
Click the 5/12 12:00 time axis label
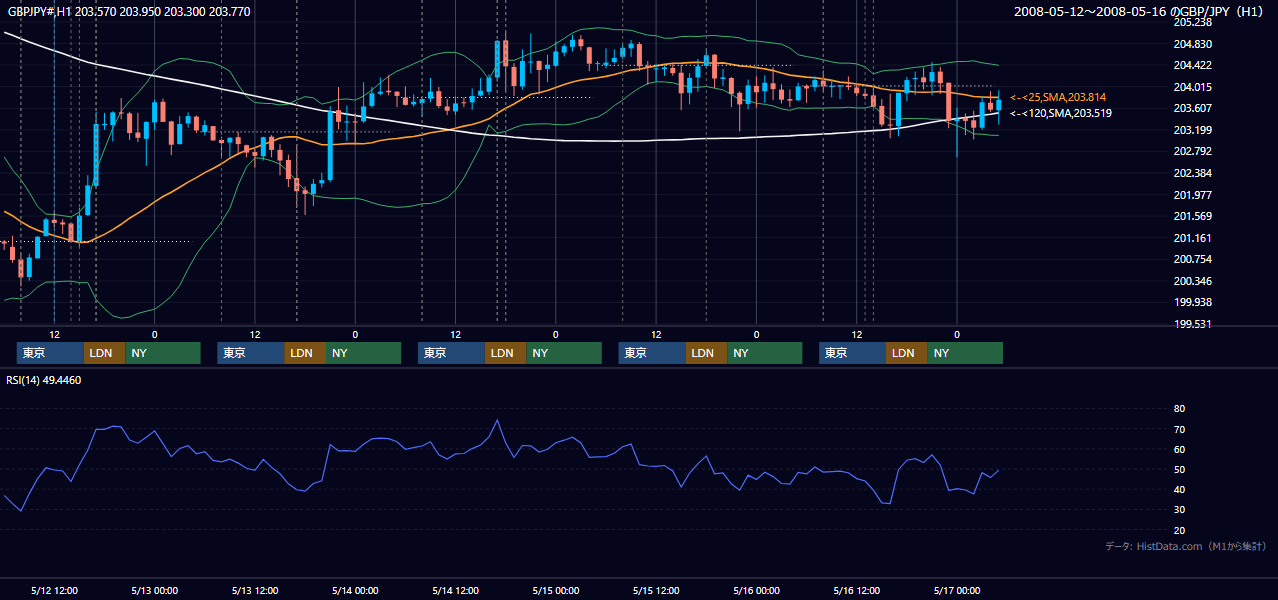pos(55,590)
